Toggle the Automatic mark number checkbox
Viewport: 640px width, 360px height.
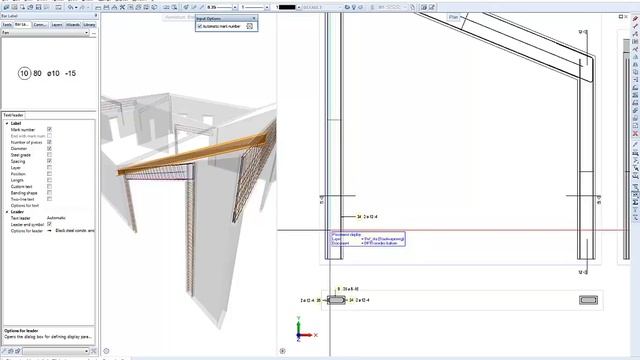coord(200,26)
